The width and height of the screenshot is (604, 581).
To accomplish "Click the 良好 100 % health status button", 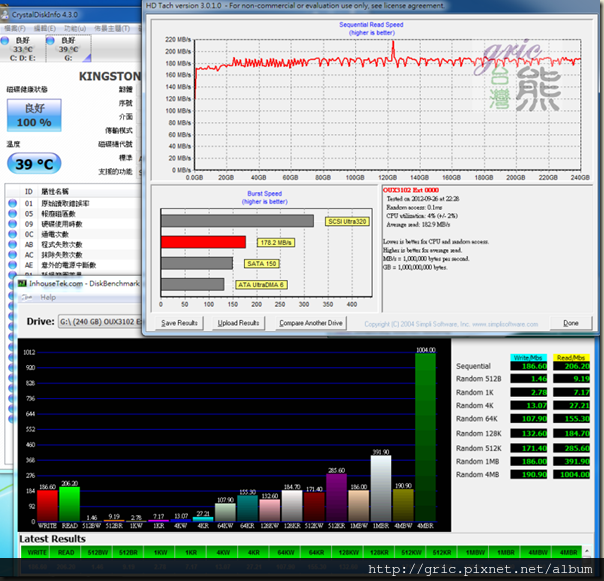I will tap(34, 115).
